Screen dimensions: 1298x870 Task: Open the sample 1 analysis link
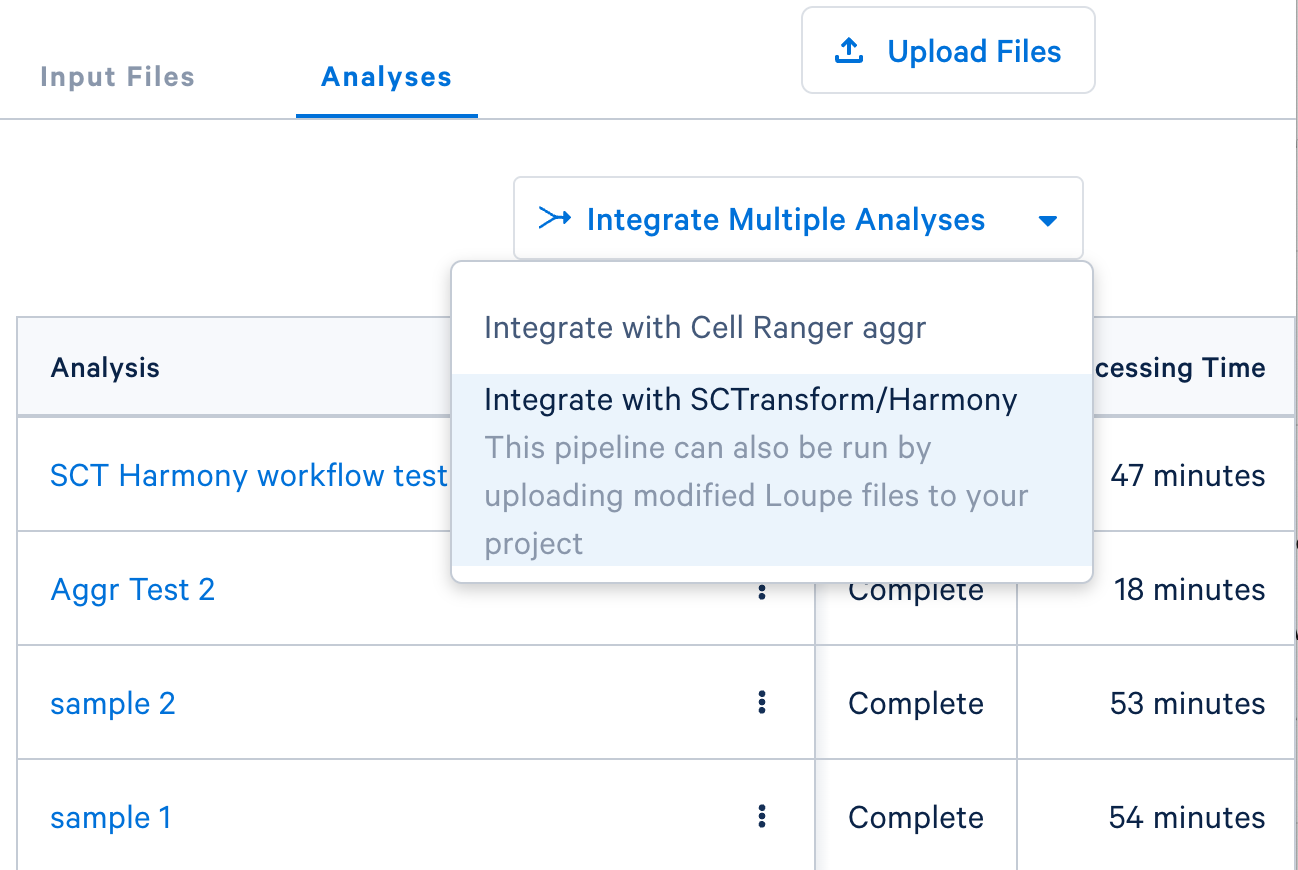pyautogui.click(x=111, y=817)
